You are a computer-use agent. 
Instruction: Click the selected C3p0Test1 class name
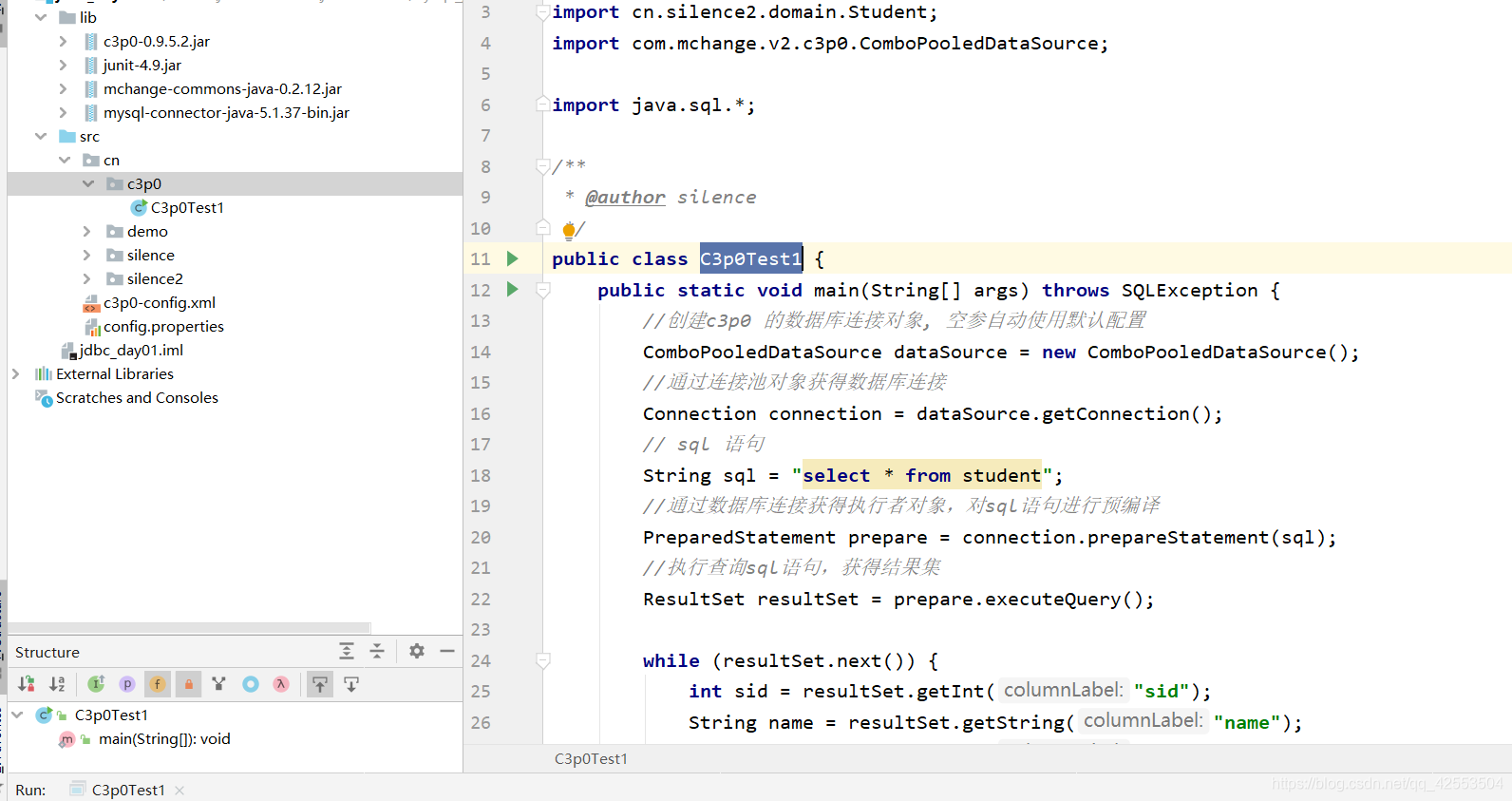(751, 258)
